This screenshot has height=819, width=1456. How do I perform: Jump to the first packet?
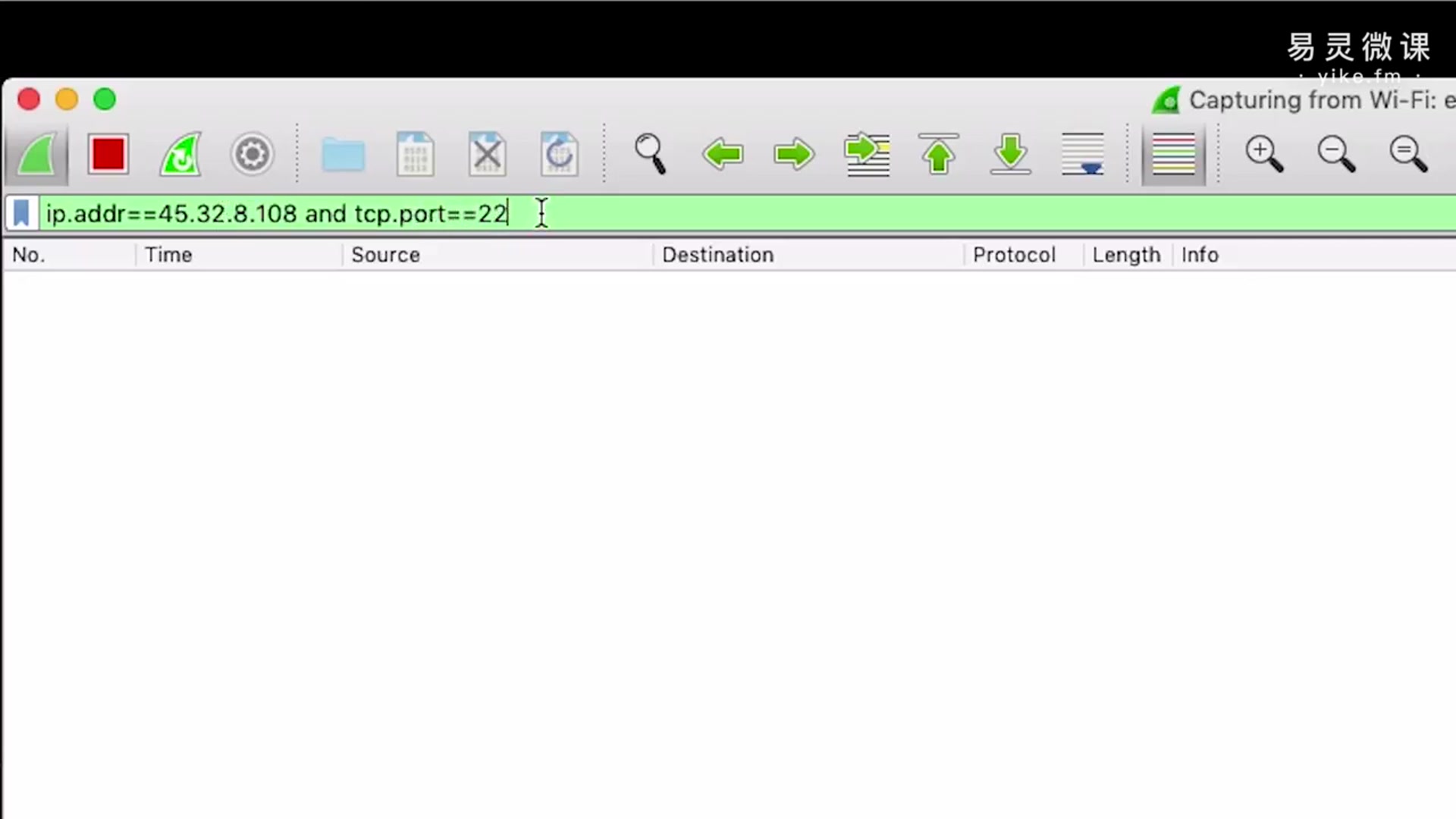point(938,155)
